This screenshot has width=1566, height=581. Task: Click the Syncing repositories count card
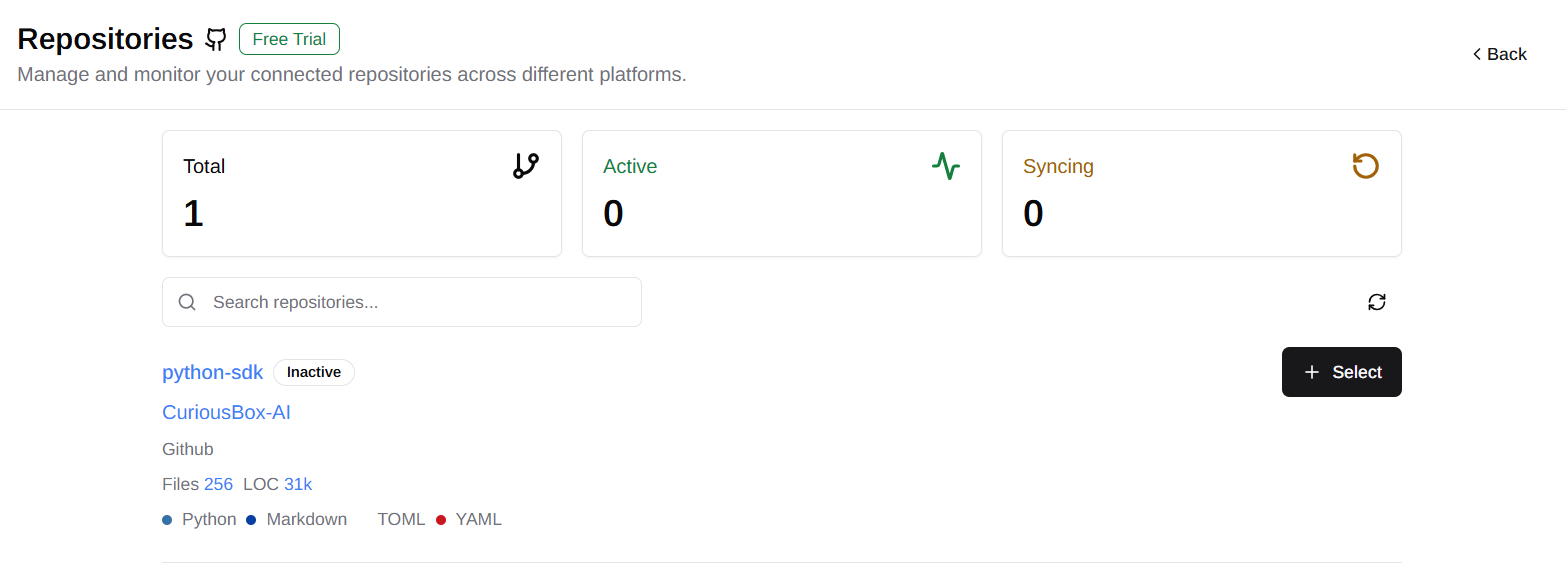point(1202,193)
